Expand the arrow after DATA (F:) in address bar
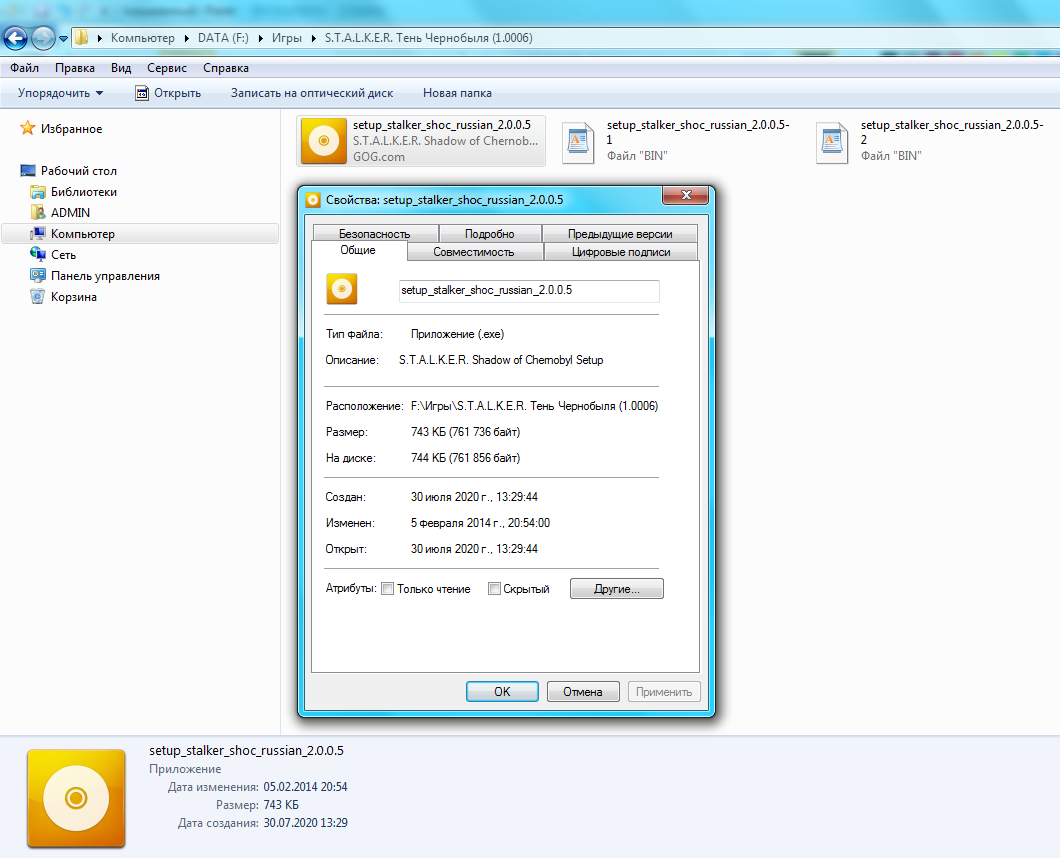The height and width of the screenshot is (858, 1060). tap(260, 38)
